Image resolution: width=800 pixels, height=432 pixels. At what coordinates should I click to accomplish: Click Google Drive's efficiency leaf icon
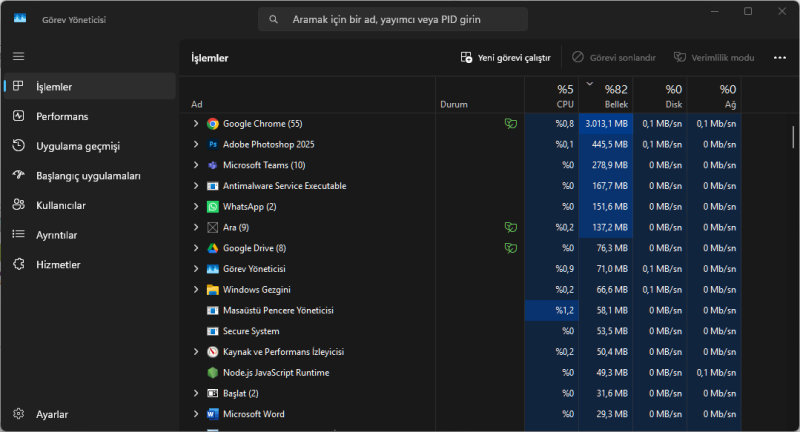click(x=511, y=248)
